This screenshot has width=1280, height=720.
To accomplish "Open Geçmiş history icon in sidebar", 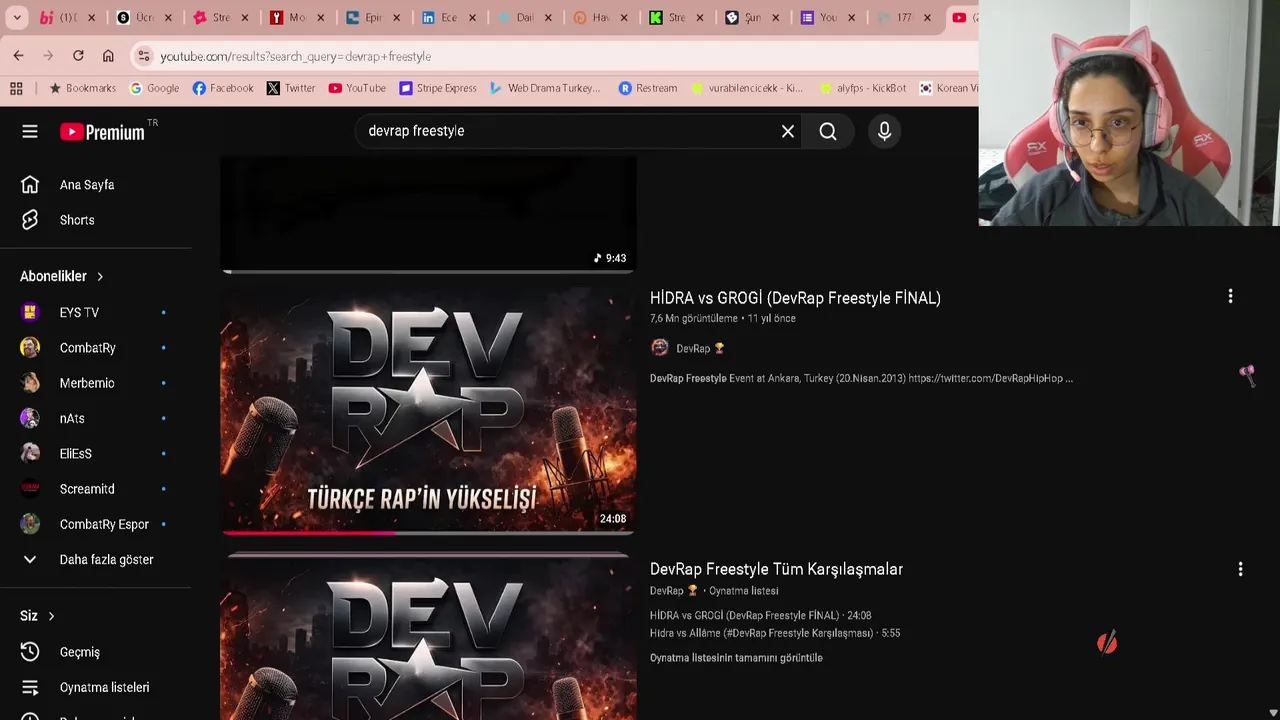I will point(30,652).
